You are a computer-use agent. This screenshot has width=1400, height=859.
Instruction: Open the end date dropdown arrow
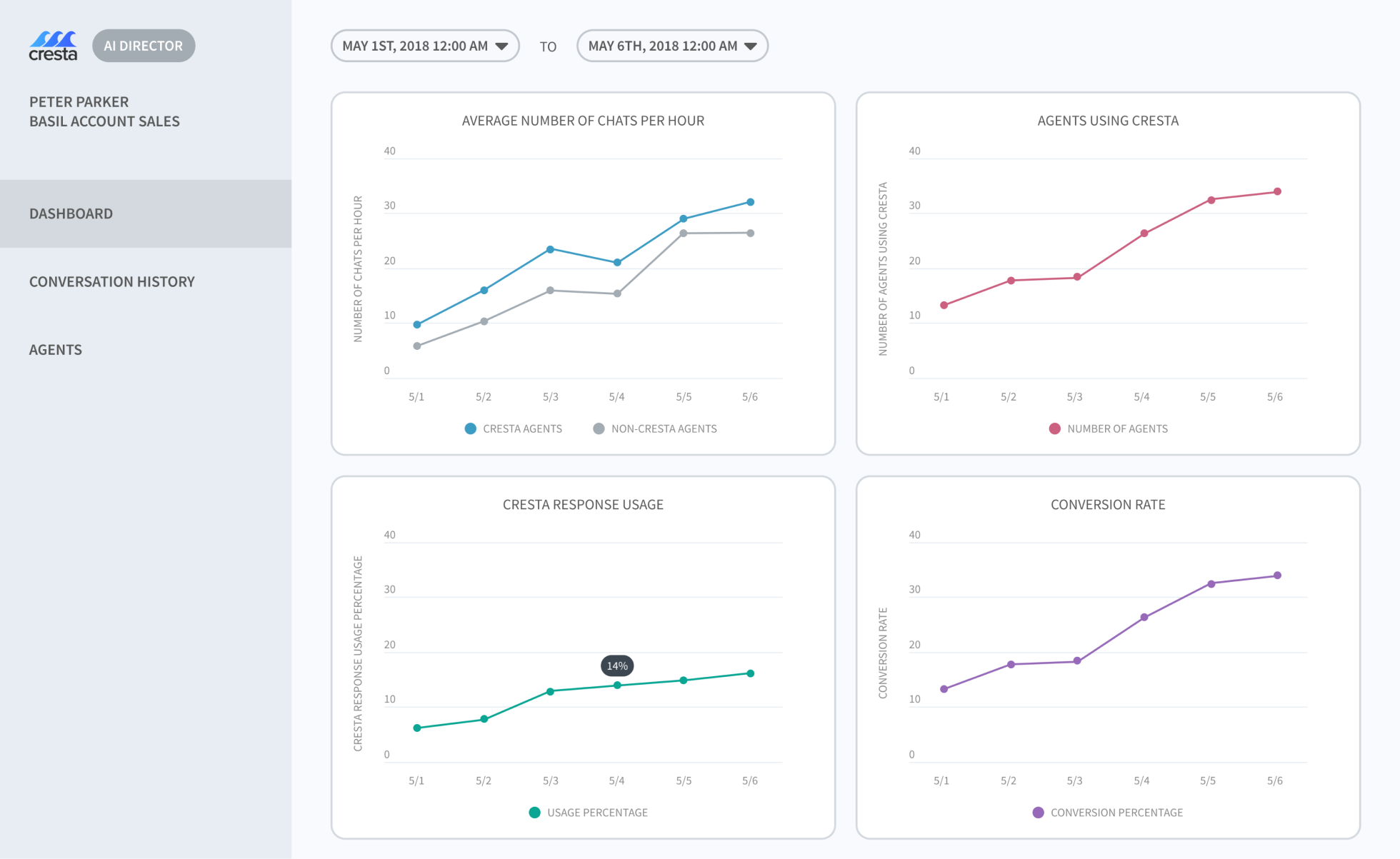pyautogui.click(x=750, y=46)
